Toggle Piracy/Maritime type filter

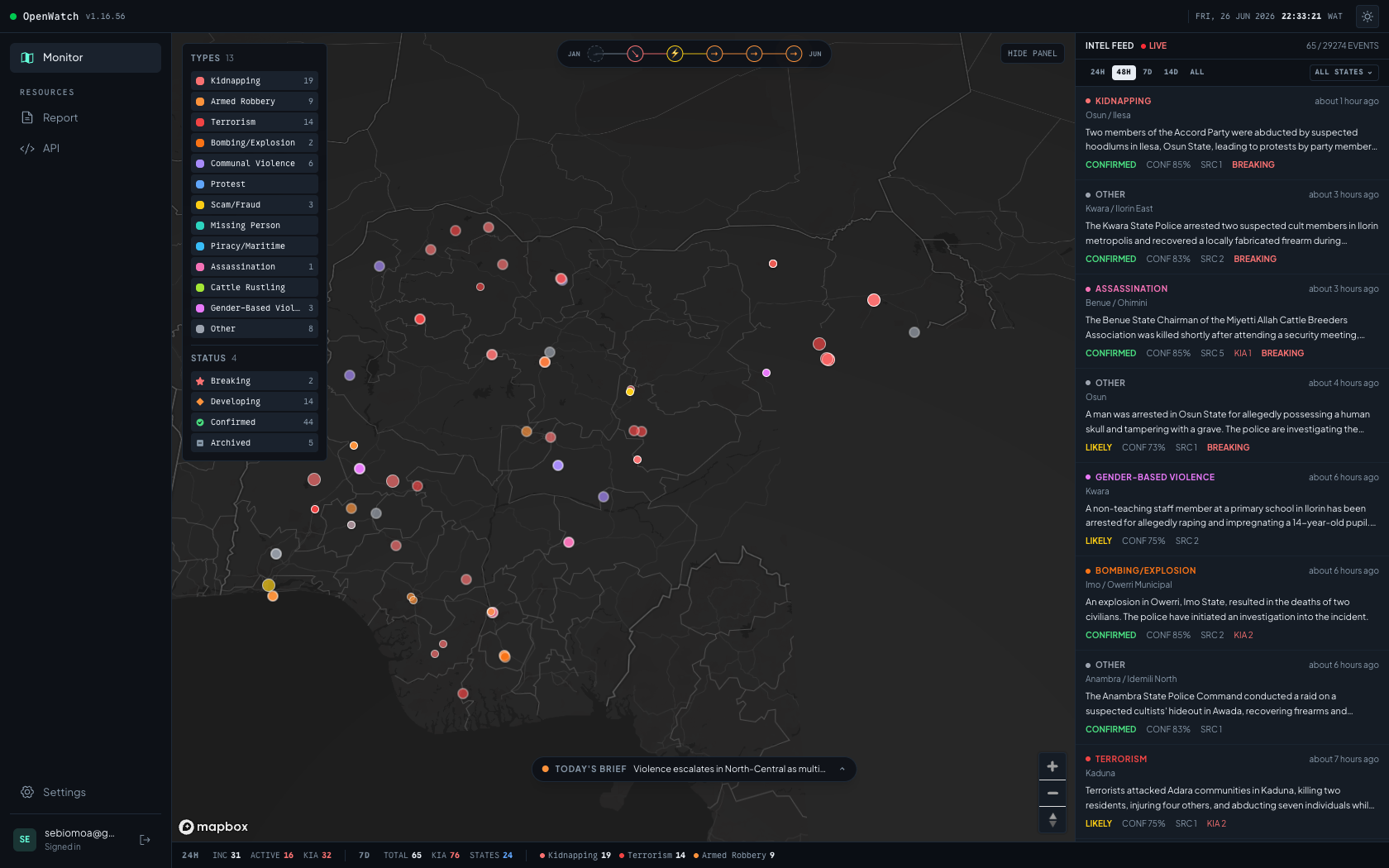[x=255, y=246]
